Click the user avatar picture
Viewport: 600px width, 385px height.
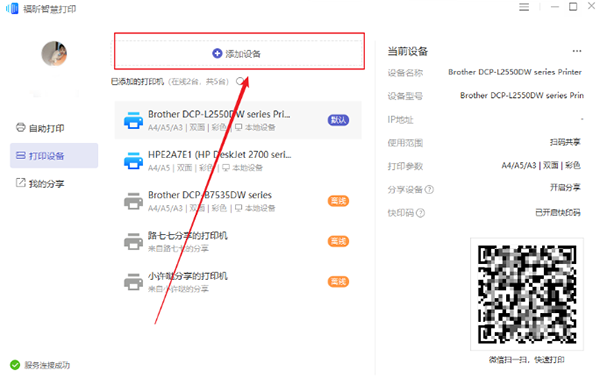[x=54, y=54]
